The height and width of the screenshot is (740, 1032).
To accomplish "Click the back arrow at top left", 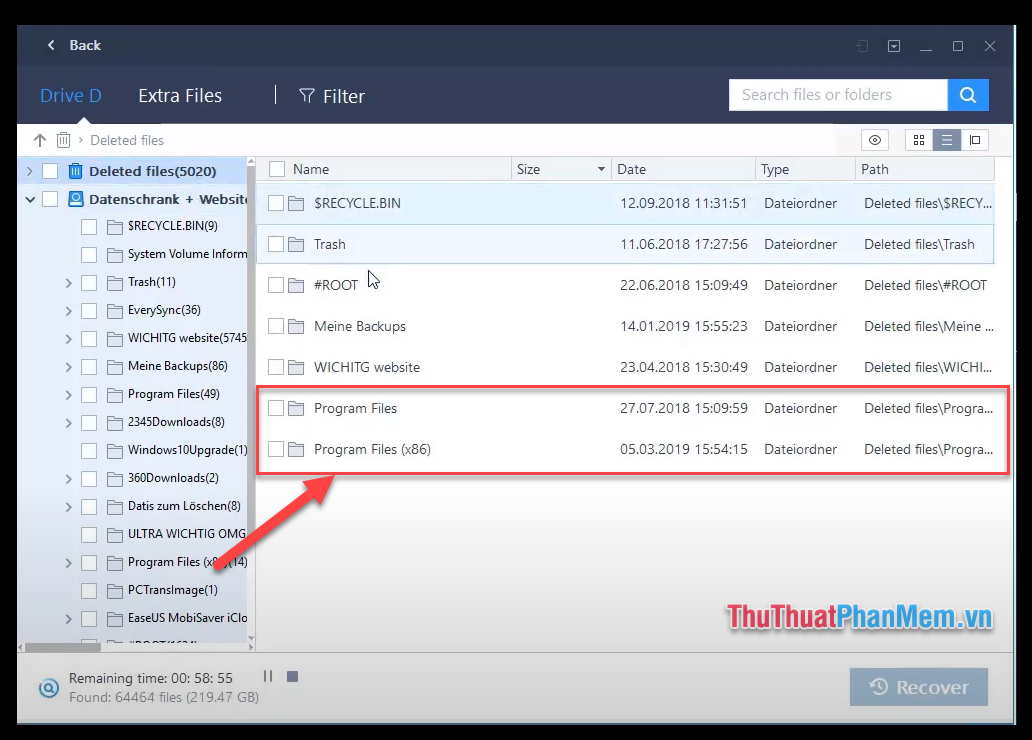I will click(x=51, y=45).
